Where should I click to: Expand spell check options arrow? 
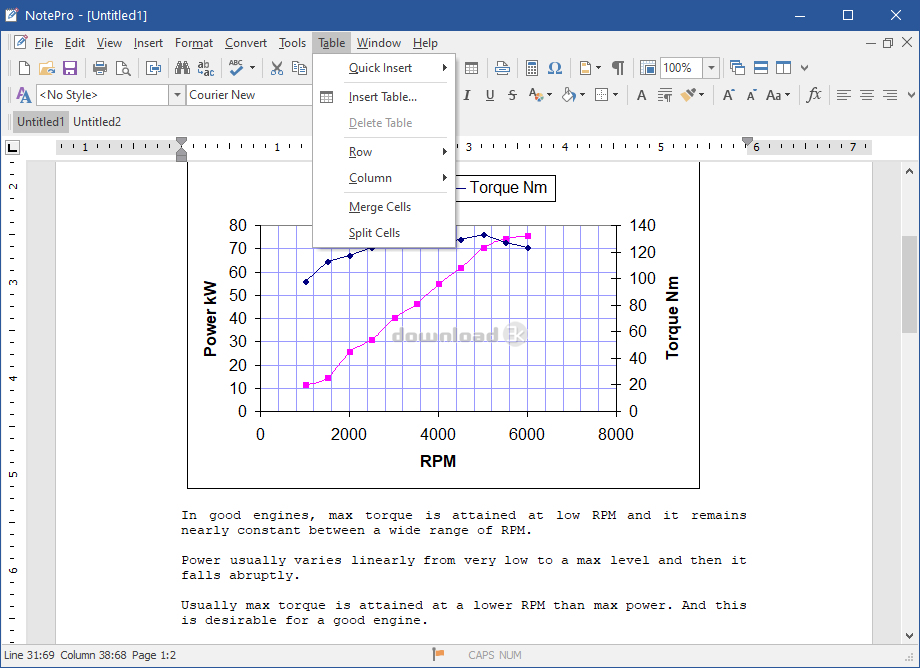coord(252,68)
